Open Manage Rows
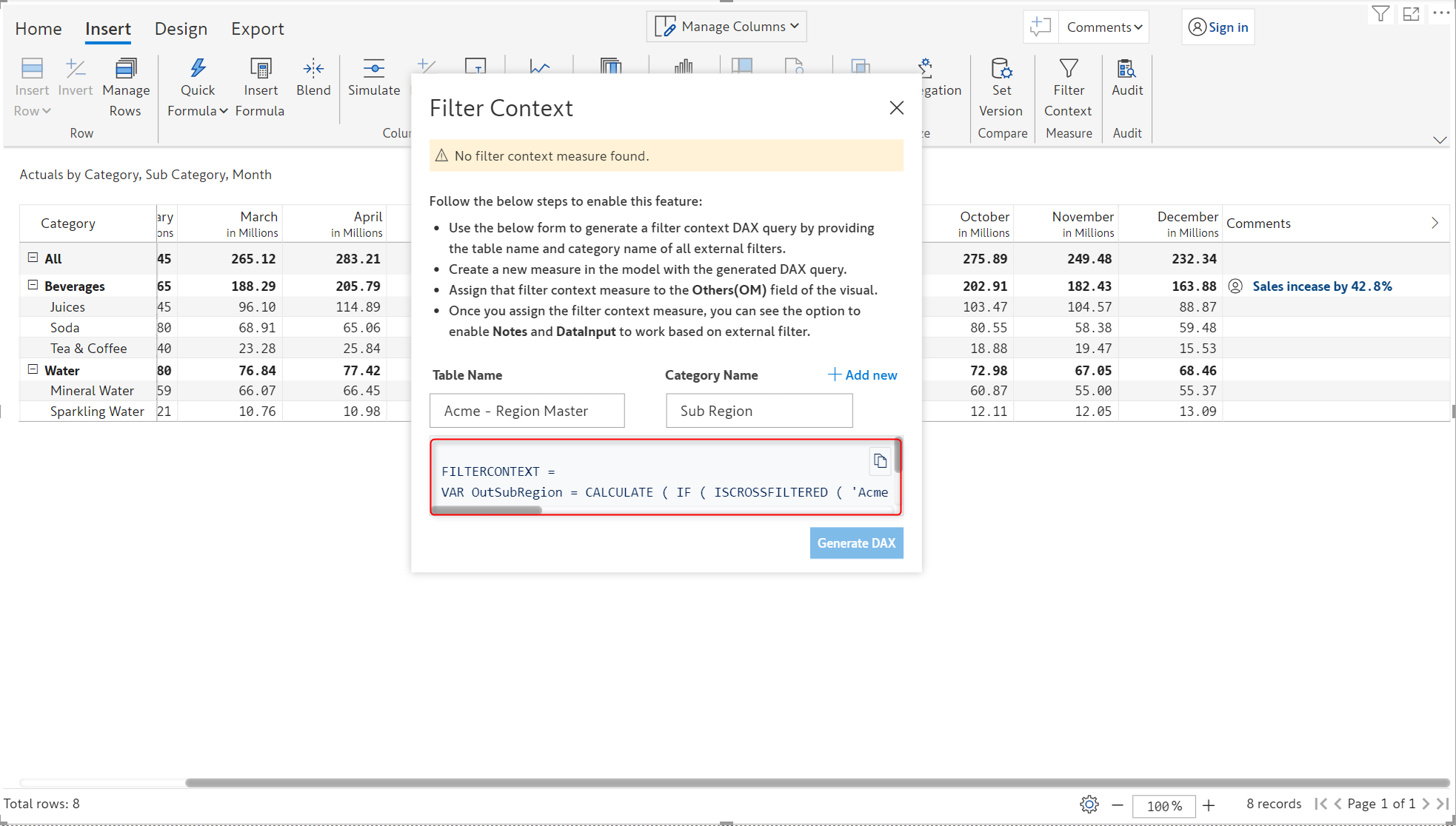This screenshot has width=1456, height=826. click(126, 87)
